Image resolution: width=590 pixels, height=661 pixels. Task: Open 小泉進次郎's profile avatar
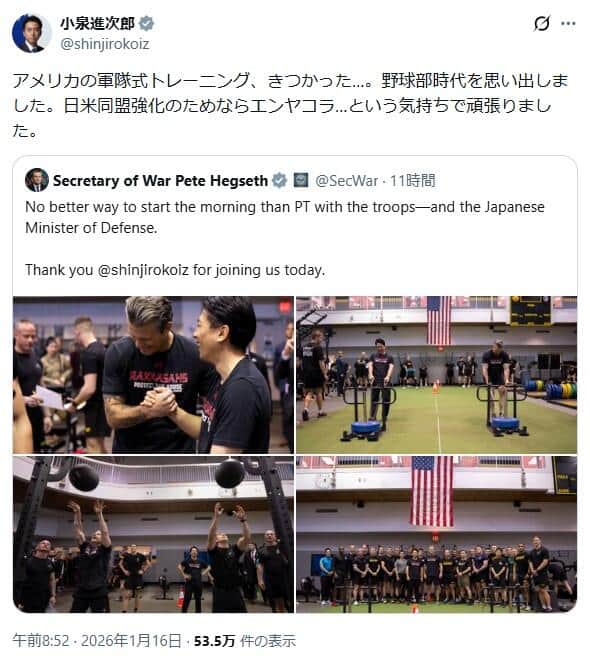pos(32,33)
